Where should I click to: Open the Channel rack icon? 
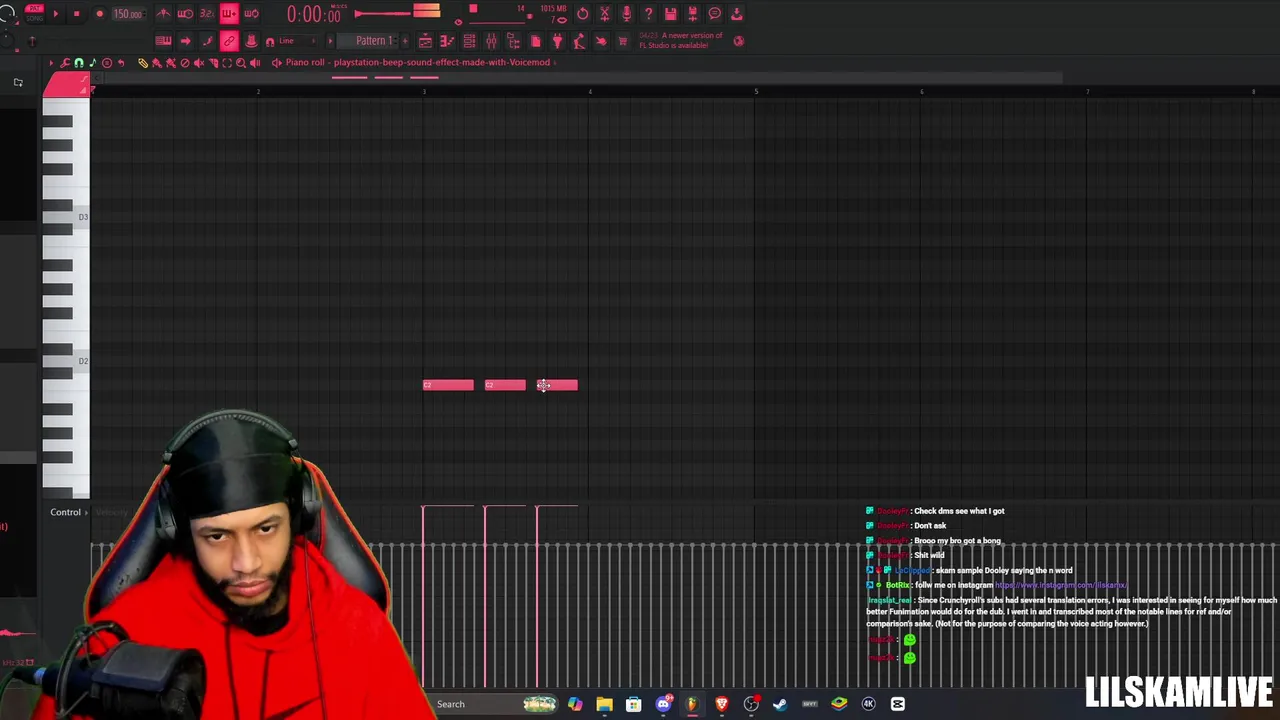coord(469,41)
